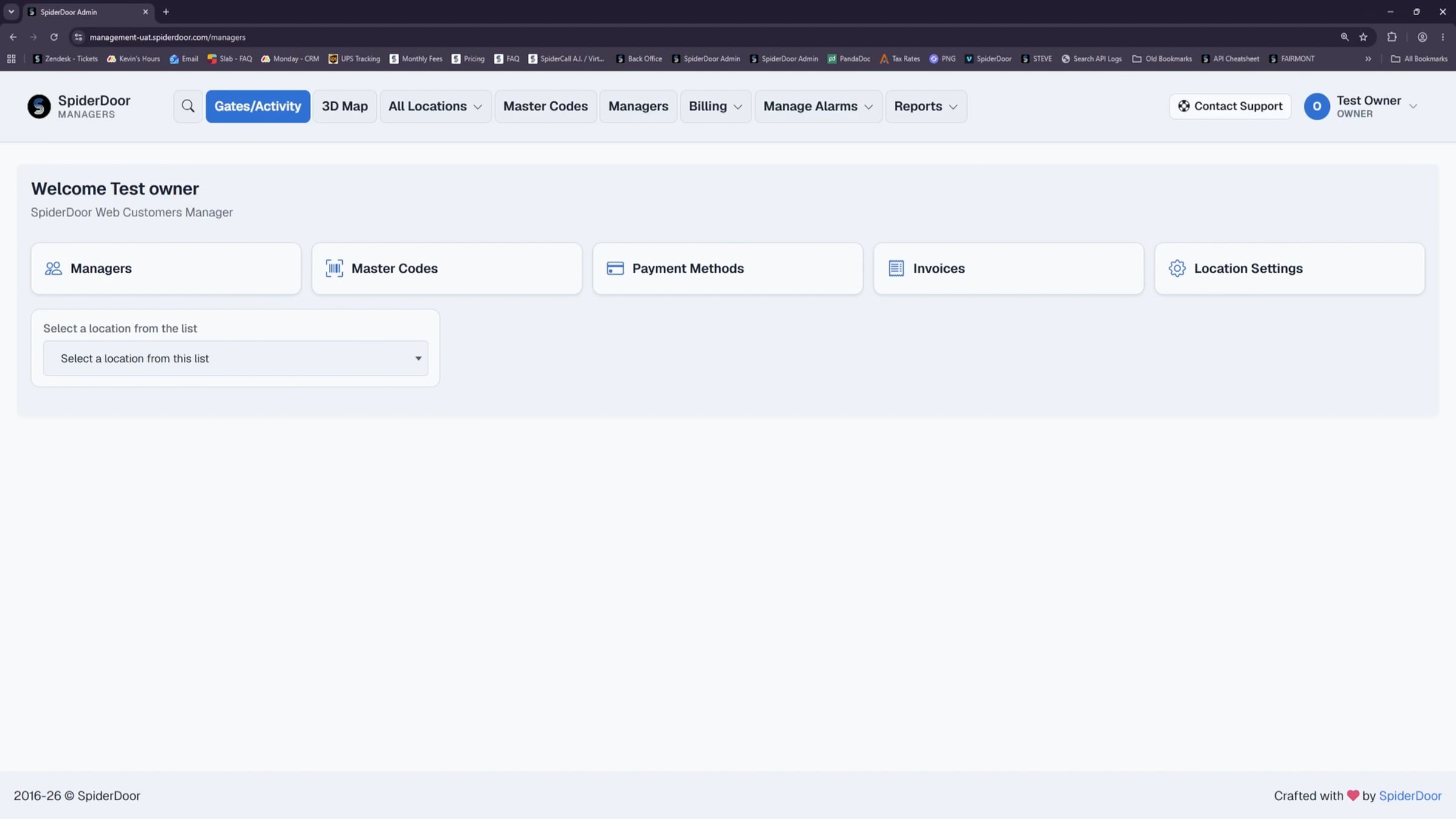The height and width of the screenshot is (819, 1456).
Task: Expand the Billing dropdown menu
Action: click(x=715, y=106)
